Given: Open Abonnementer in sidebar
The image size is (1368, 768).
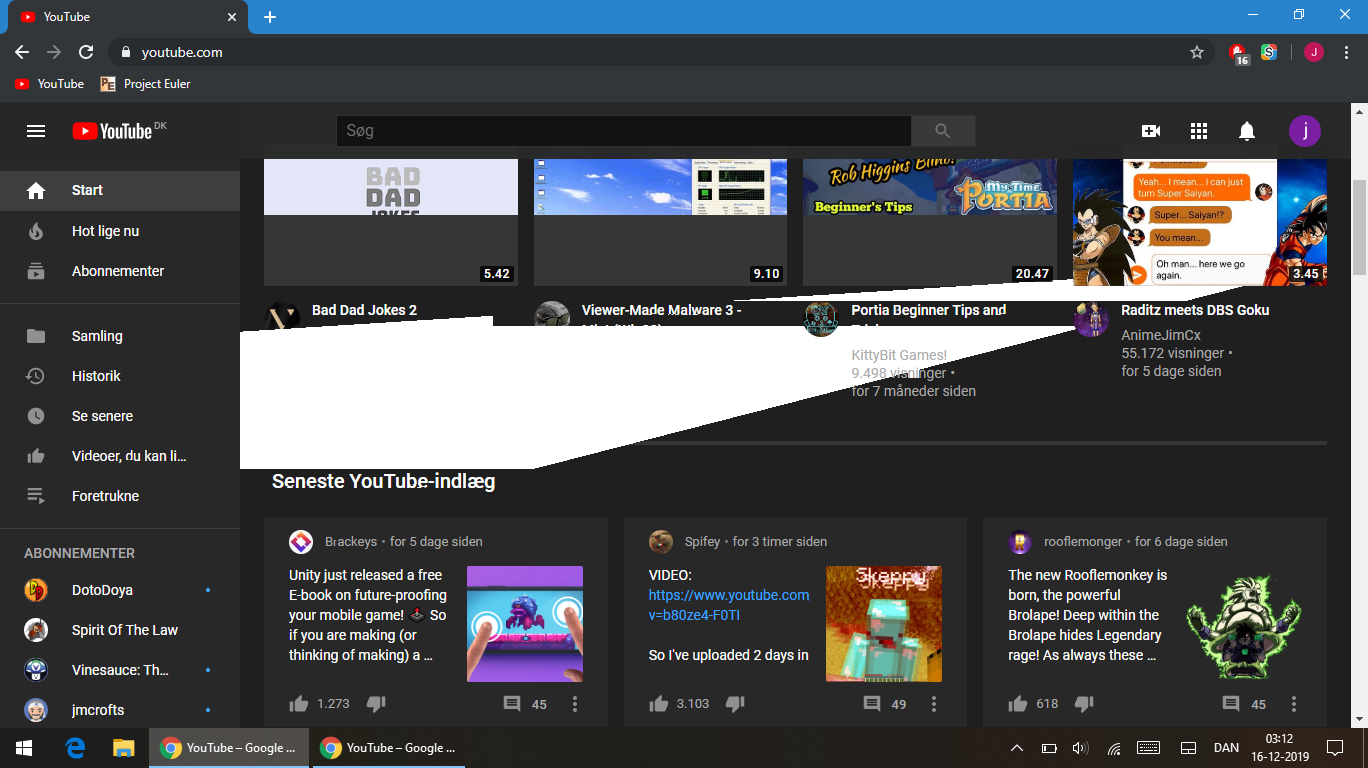Looking at the screenshot, I should (x=120, y=271).
